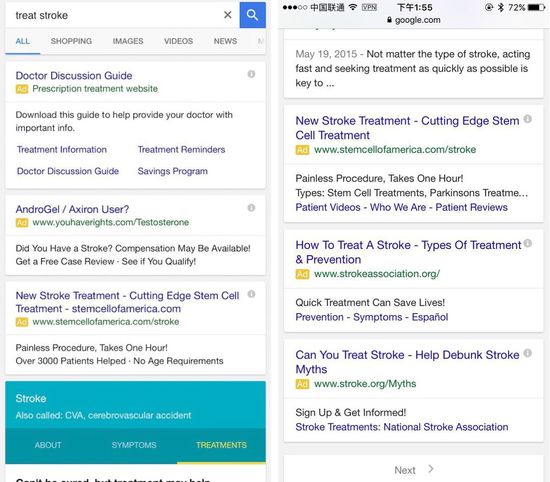Switch to the IMAGES tab
This screenshot has width=550, height=482.
[128, 41]
